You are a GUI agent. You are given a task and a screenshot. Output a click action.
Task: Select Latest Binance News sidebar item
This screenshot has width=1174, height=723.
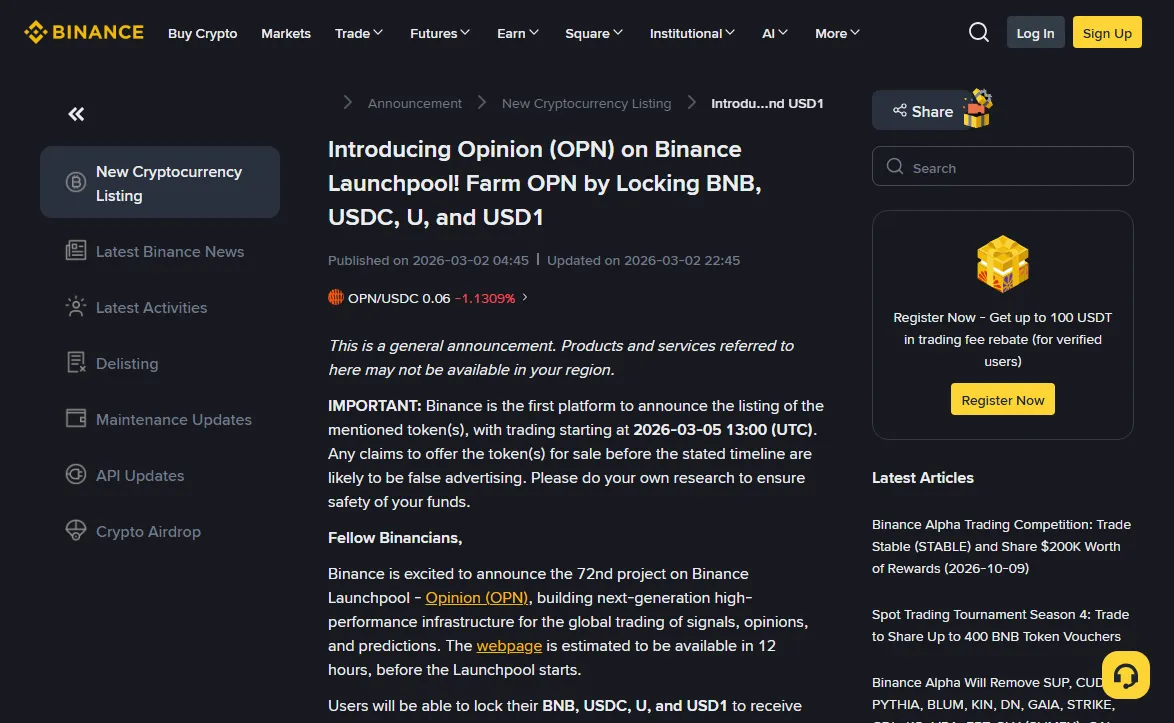tap(159, 251)
